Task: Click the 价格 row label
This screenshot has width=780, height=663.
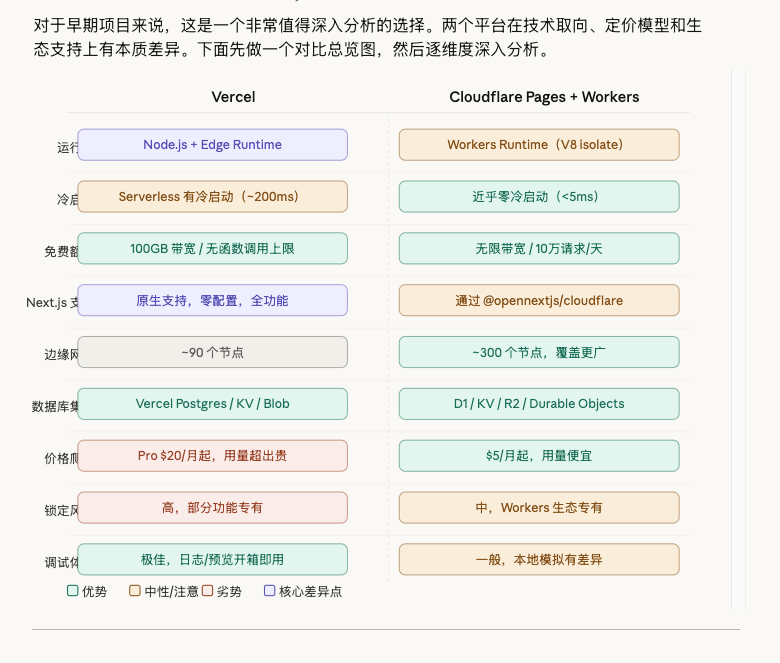Action: pos(61,458)
